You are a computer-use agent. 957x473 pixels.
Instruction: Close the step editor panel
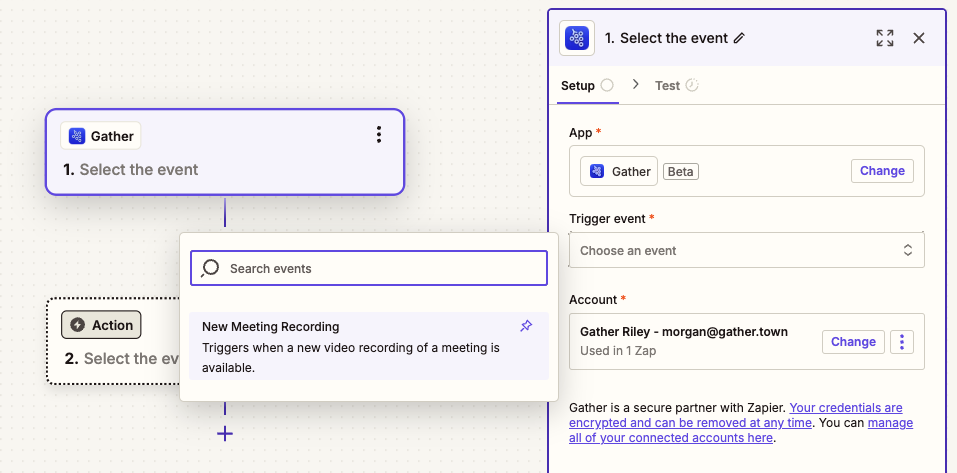click(919, 38)
